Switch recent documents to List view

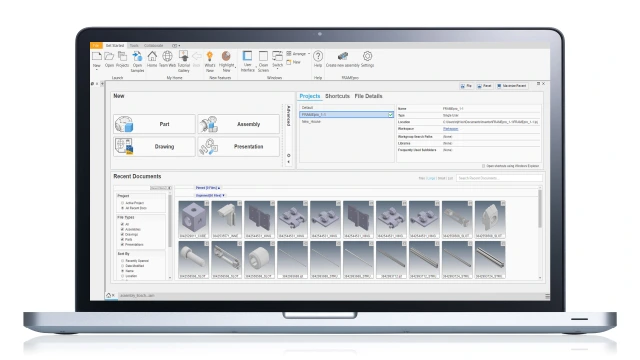[x=450, y=178]
